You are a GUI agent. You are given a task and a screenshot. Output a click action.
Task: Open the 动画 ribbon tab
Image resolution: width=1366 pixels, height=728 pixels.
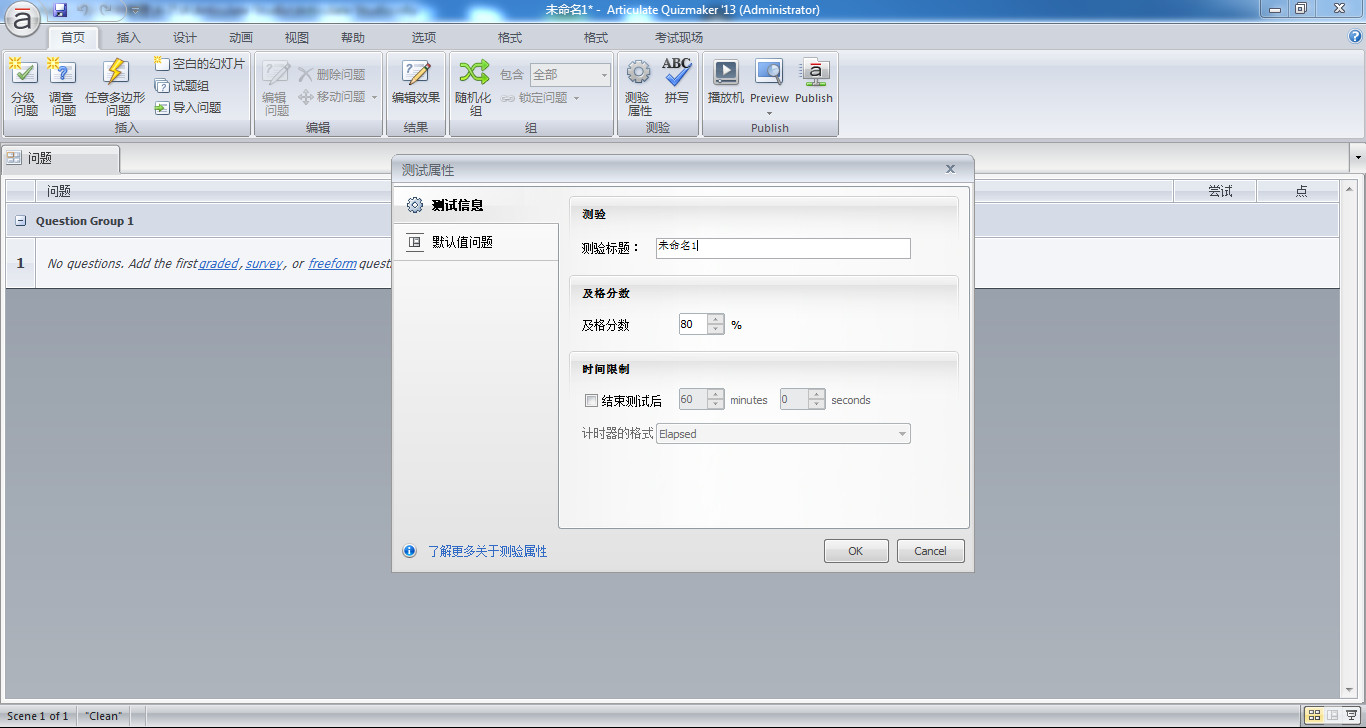click(241, 38)
